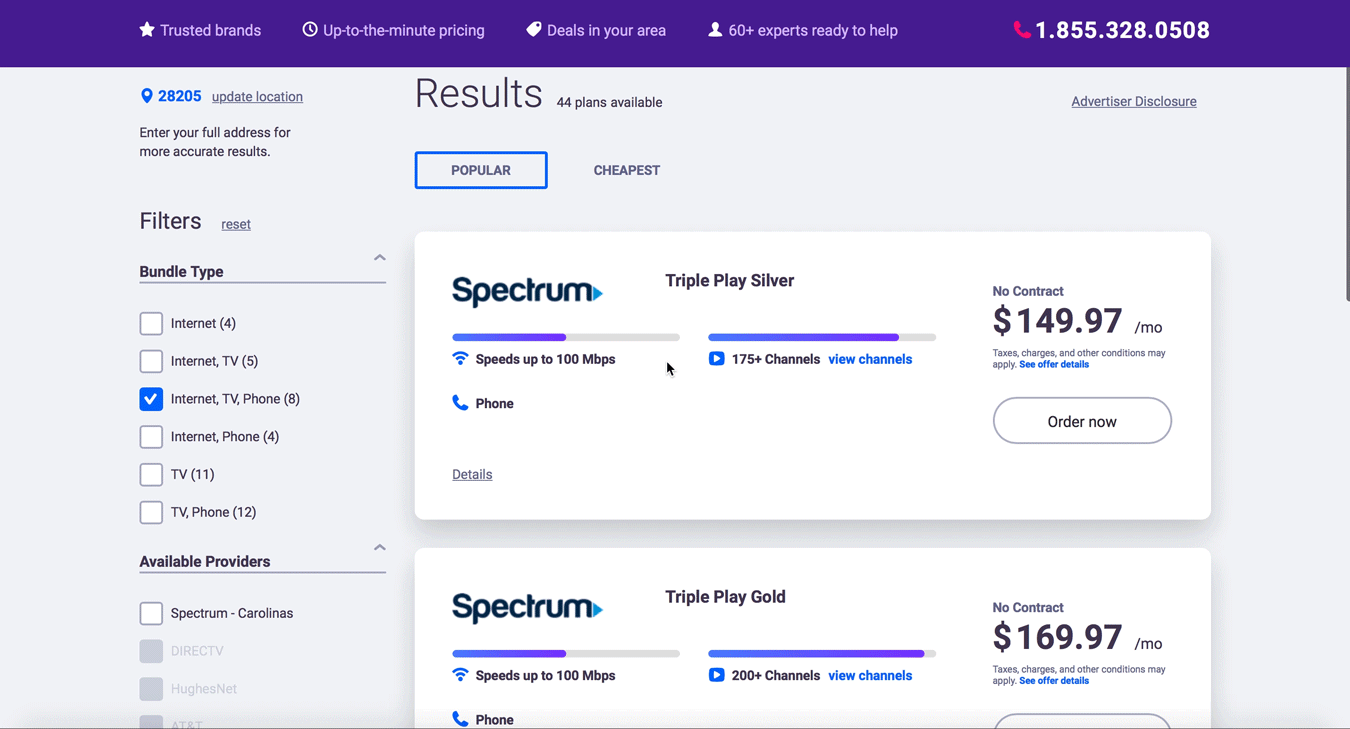Reset all filters with the reset link
Image resolution: width=1350 pixels, height=729 pixels.
(x=236, y=224)
